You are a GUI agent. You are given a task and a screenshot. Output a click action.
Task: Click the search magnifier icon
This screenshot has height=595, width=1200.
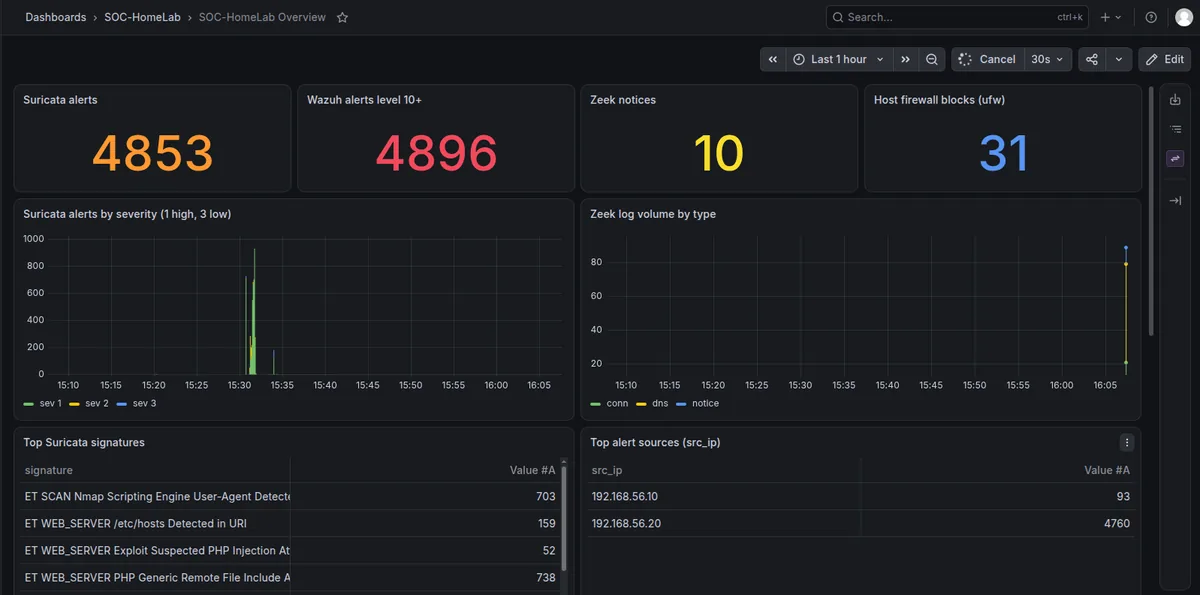838,17
